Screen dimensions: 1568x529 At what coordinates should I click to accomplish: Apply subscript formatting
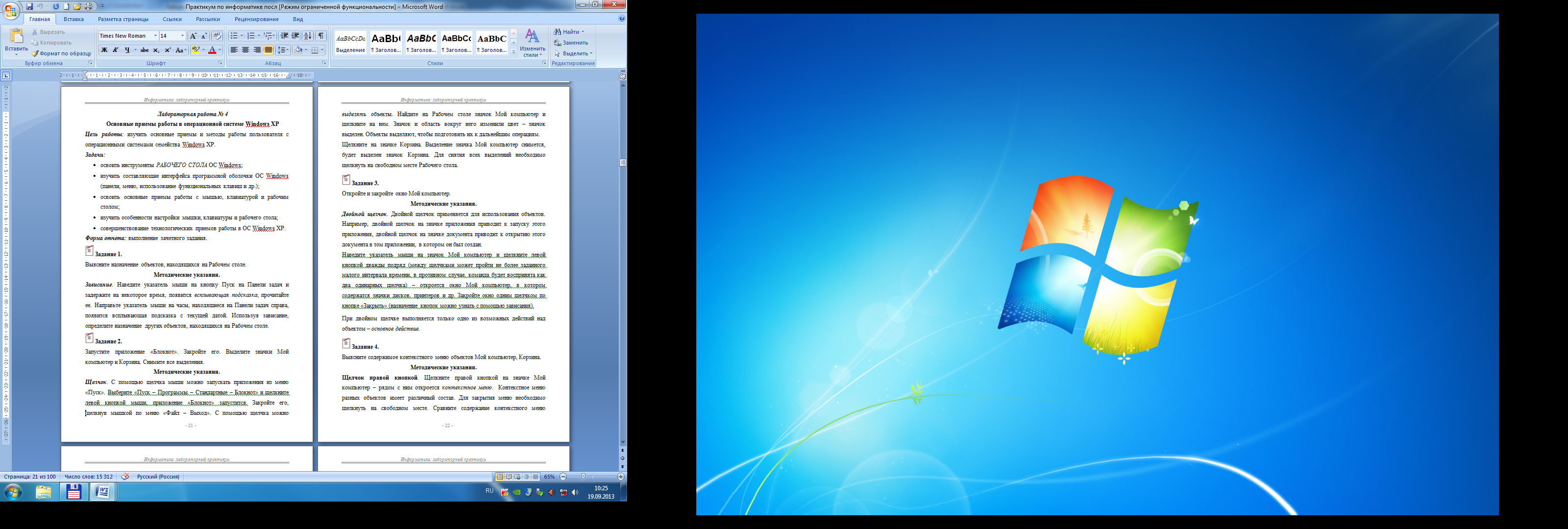156,50
